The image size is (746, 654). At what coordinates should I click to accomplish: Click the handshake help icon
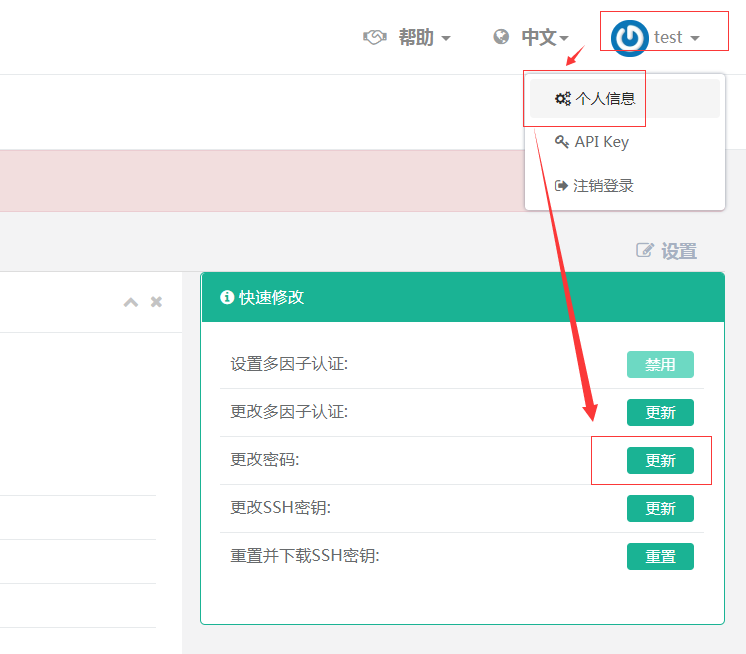[x=375, y=37]
